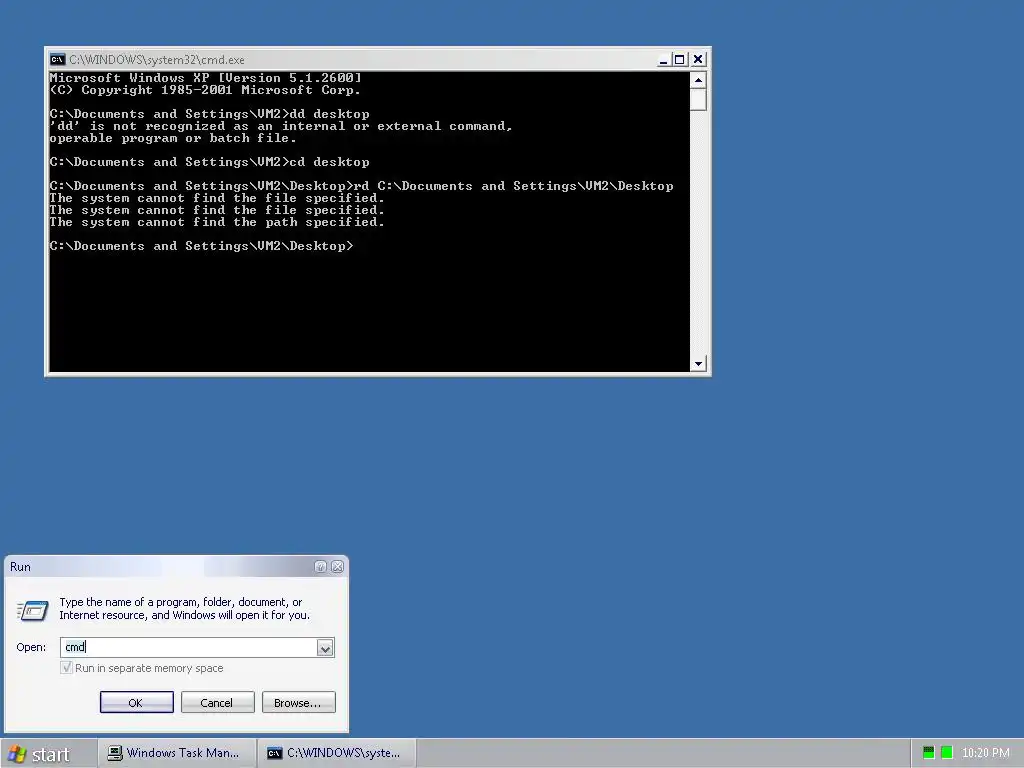Close the cmd.exe window
This screenshot has width=1024, height=768.
pos(698,59)
